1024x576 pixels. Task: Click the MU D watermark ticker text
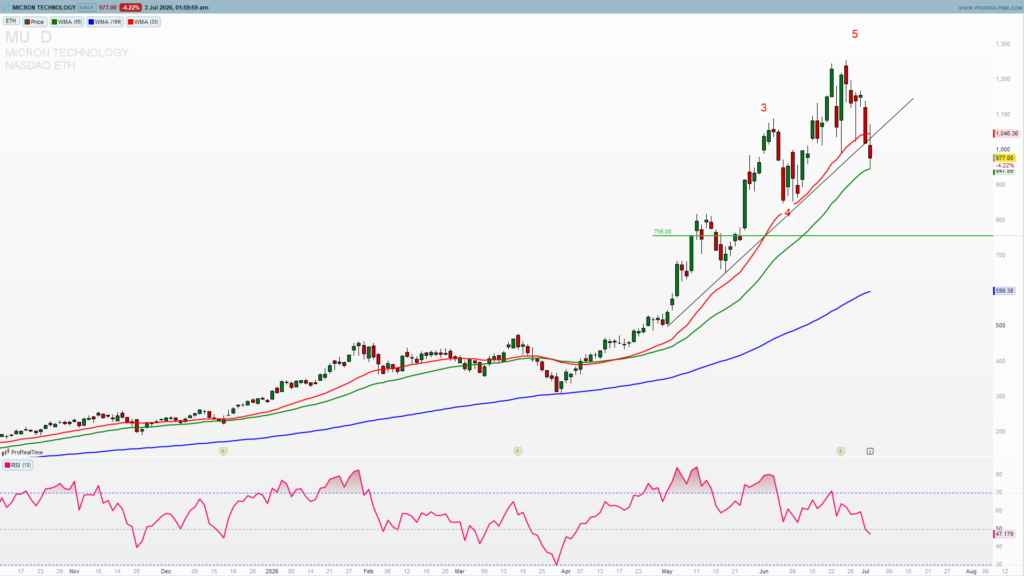tap(28, 37)
